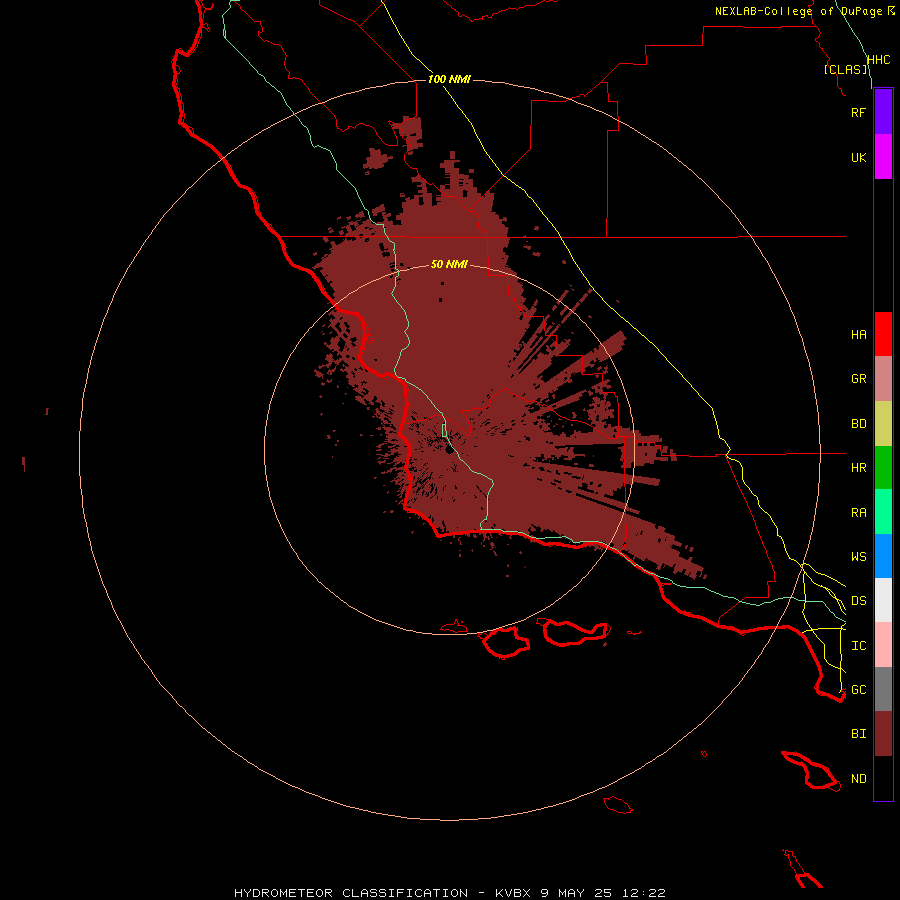The image size is (900, 900).
Task: Click the 9 MAY 25 date text
Action: 576,893
